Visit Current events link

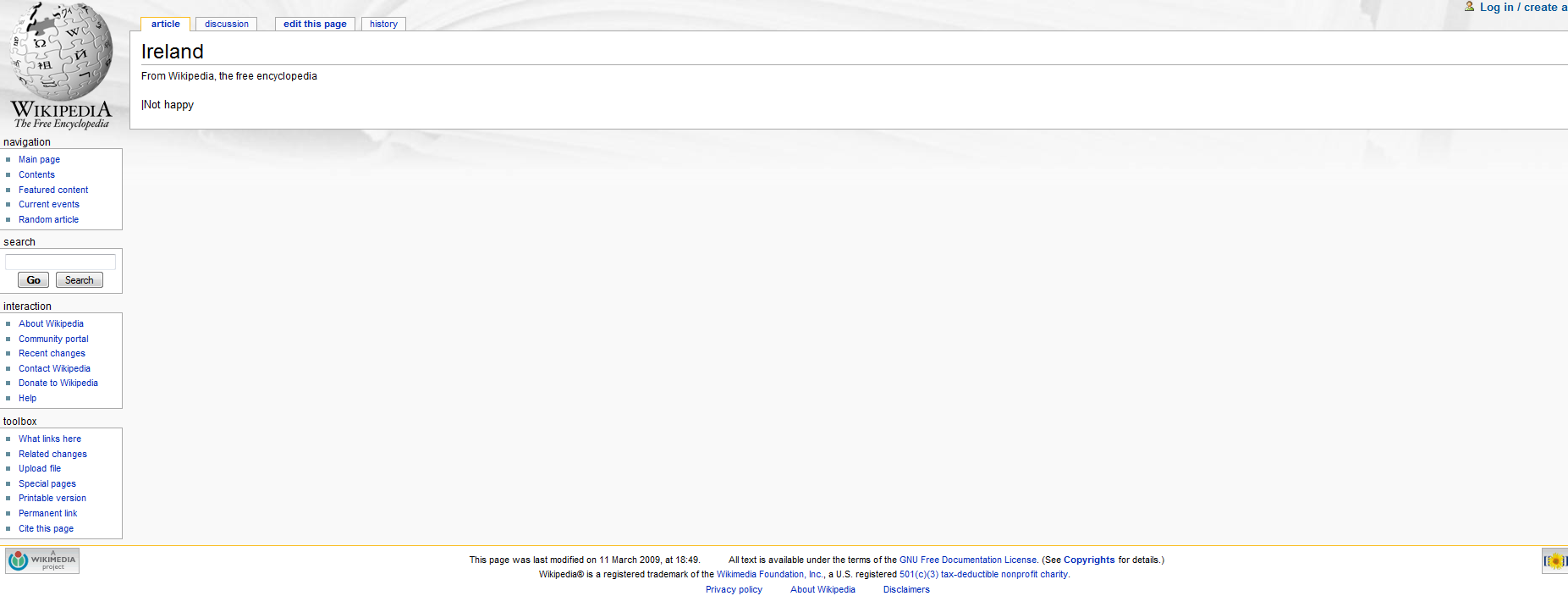[x=49, y=204]
